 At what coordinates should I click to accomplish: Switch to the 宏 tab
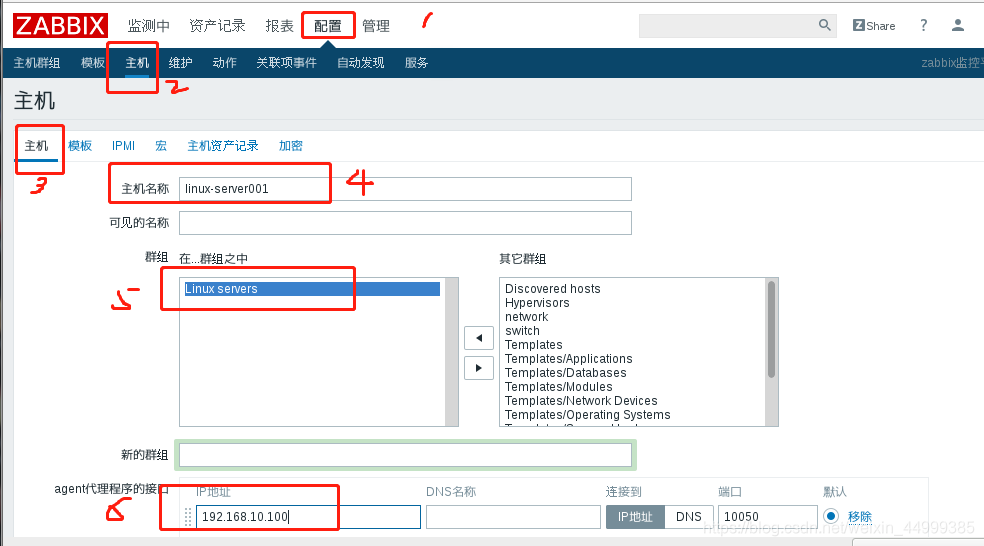pos(161,146)
